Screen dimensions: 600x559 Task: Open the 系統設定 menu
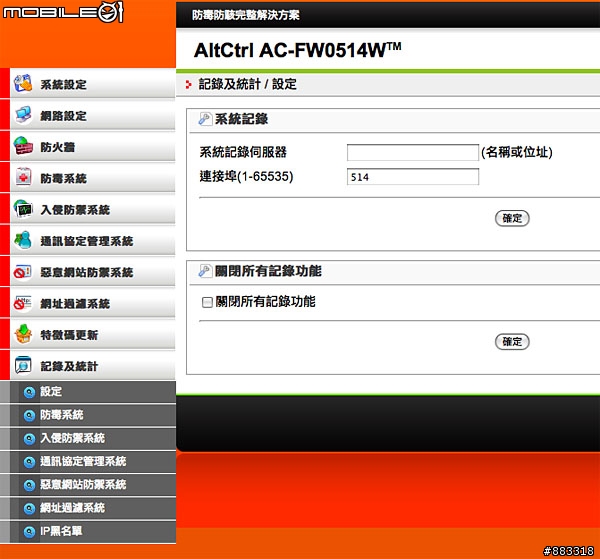pos(93,84)
